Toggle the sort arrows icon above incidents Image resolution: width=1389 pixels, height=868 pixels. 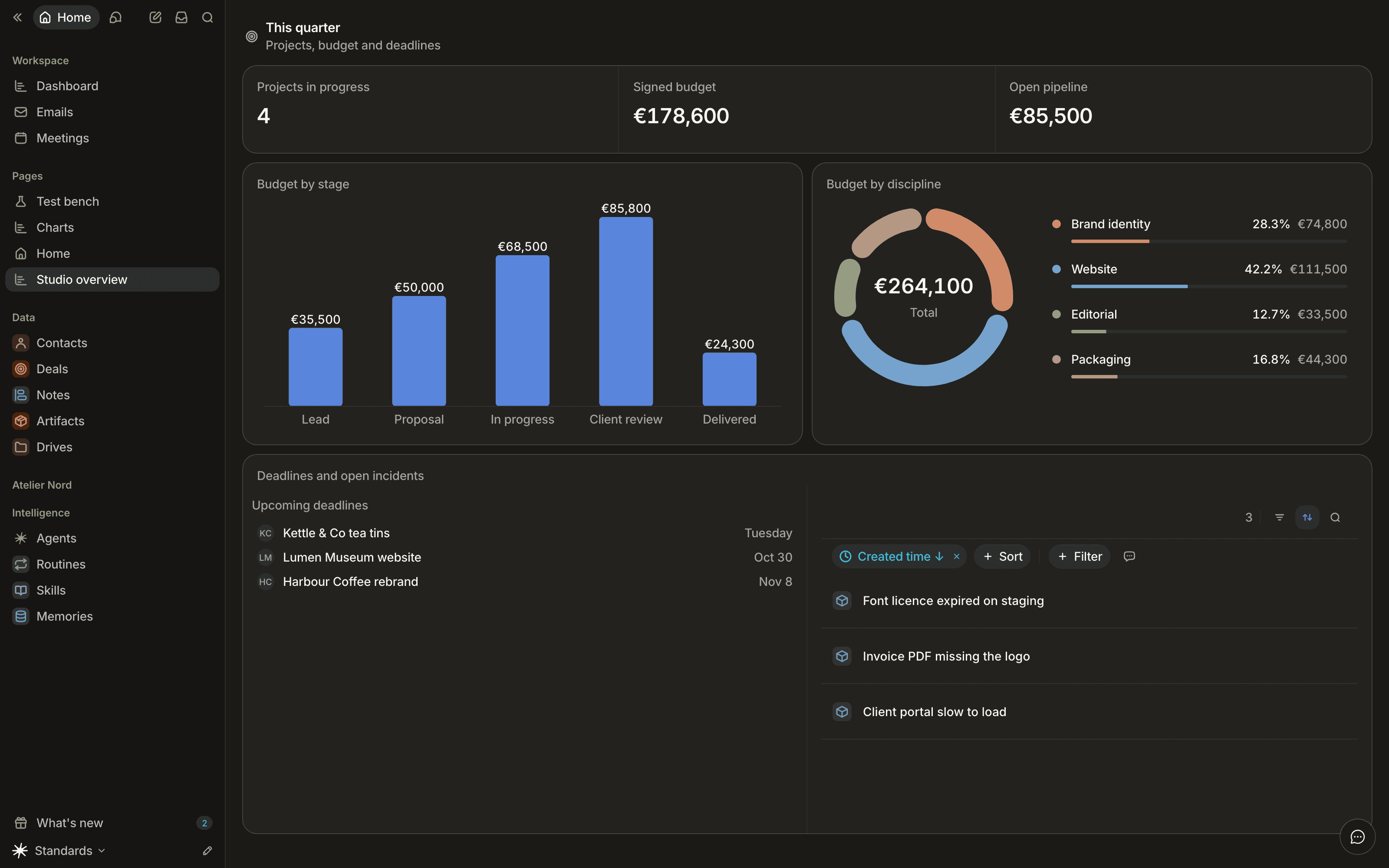[1307, 517]
